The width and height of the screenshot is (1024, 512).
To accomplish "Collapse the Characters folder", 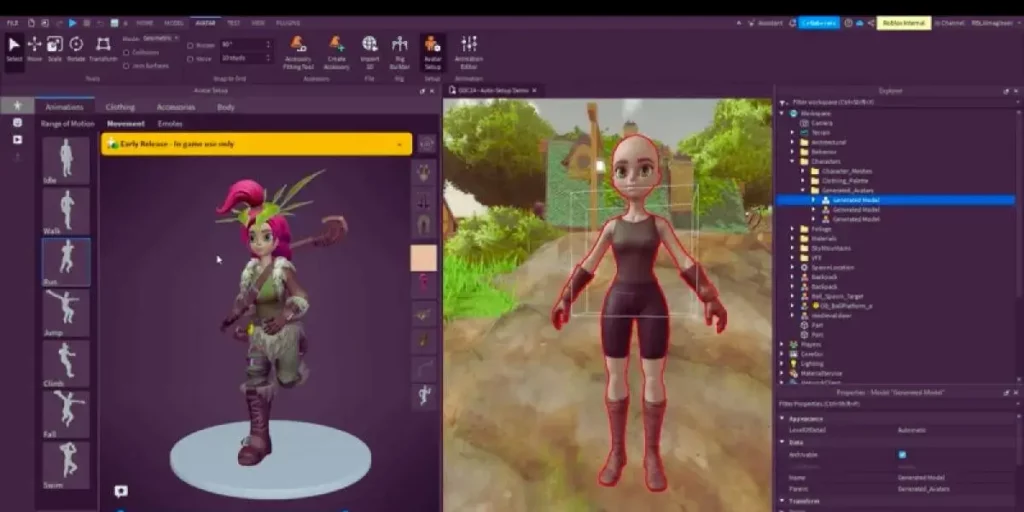I will (793, 161).
